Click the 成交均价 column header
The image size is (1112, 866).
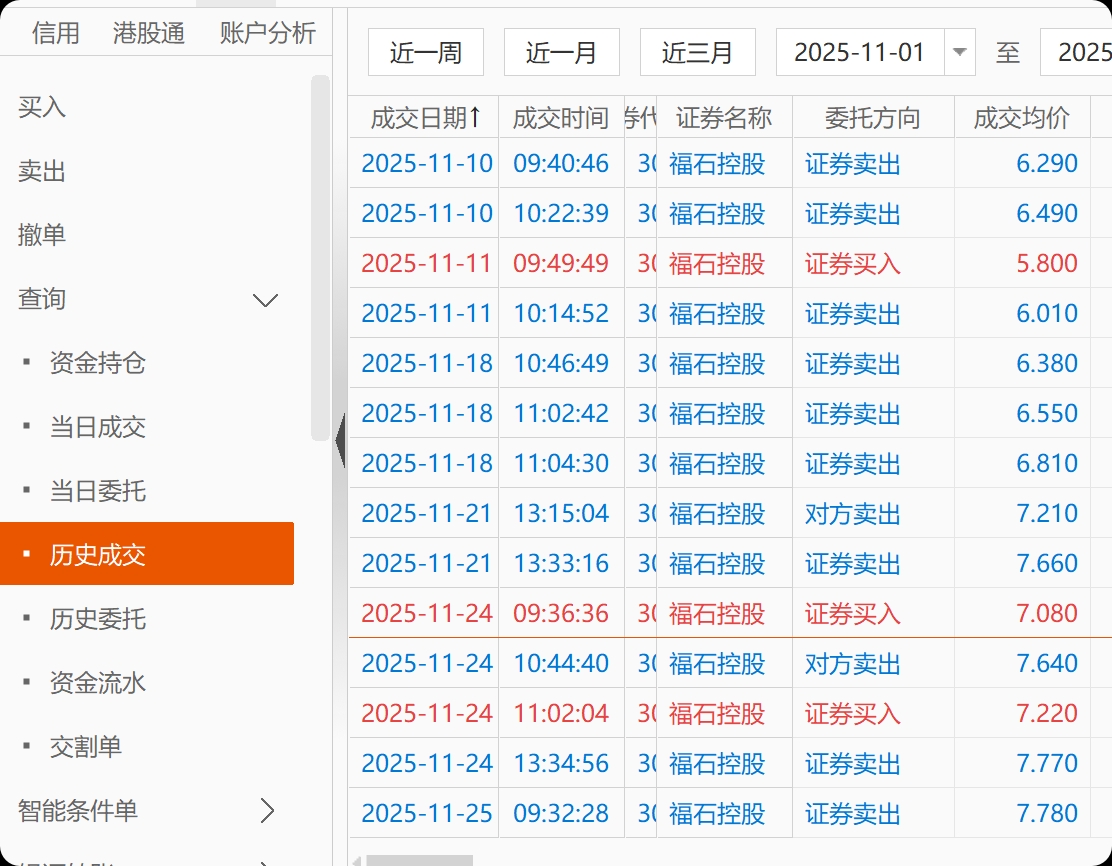coord(1022,117)
